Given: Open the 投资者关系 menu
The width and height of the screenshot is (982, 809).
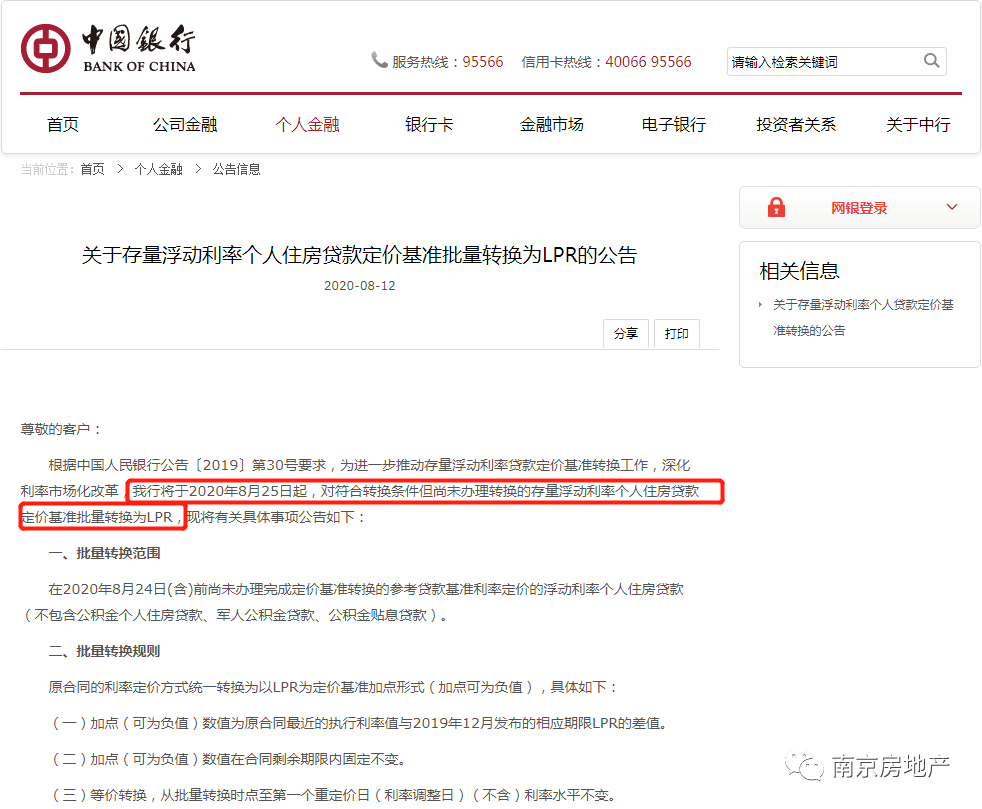Looking at the screenshot, I should [x=795, y=125].
